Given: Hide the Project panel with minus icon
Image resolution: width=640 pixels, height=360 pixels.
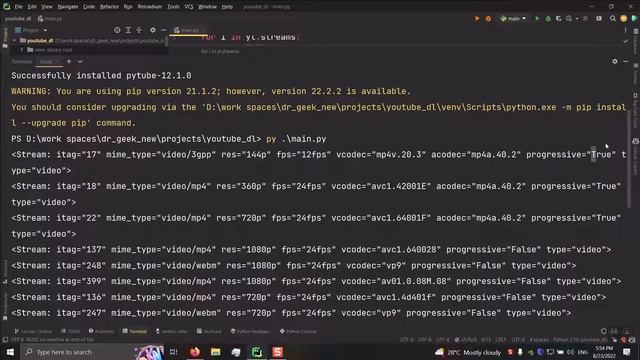Looking at the screenshot, I should (x=164, y=30).
